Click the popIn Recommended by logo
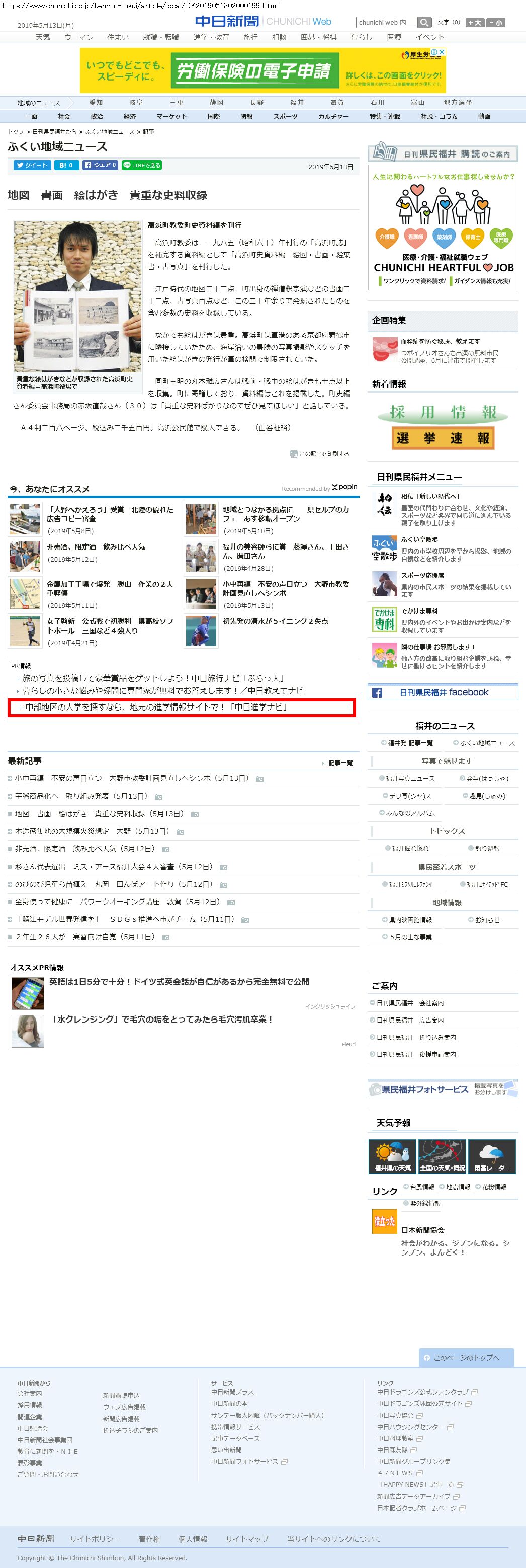 (x=344, y=487)
